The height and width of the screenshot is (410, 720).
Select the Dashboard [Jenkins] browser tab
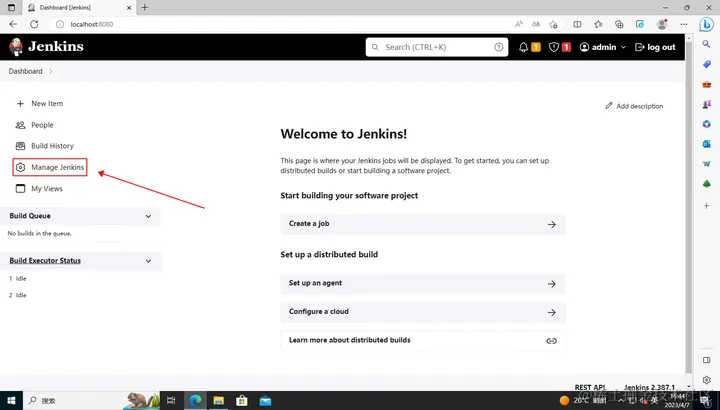[79, 7]
